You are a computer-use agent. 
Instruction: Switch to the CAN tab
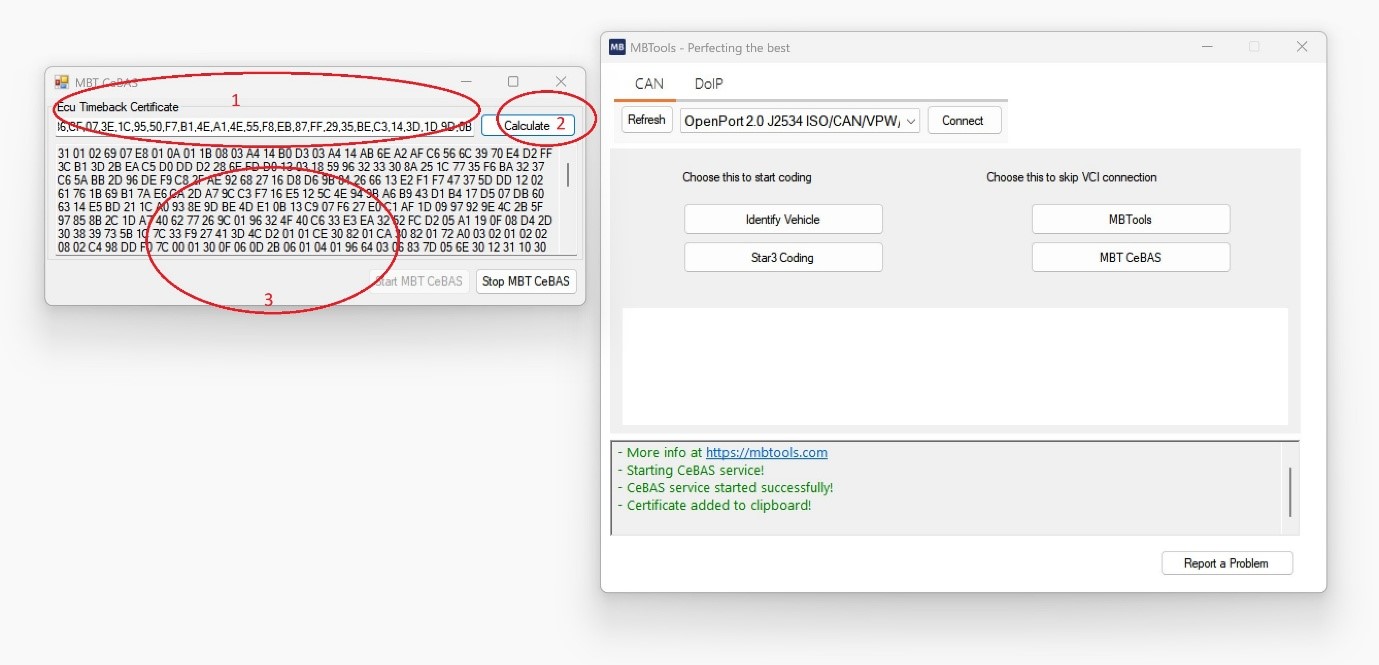[x=649, y=84]
